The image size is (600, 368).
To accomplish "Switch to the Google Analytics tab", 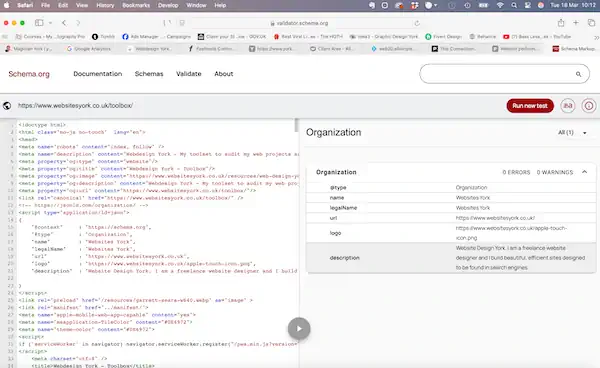I will click(x=89, y=49).
